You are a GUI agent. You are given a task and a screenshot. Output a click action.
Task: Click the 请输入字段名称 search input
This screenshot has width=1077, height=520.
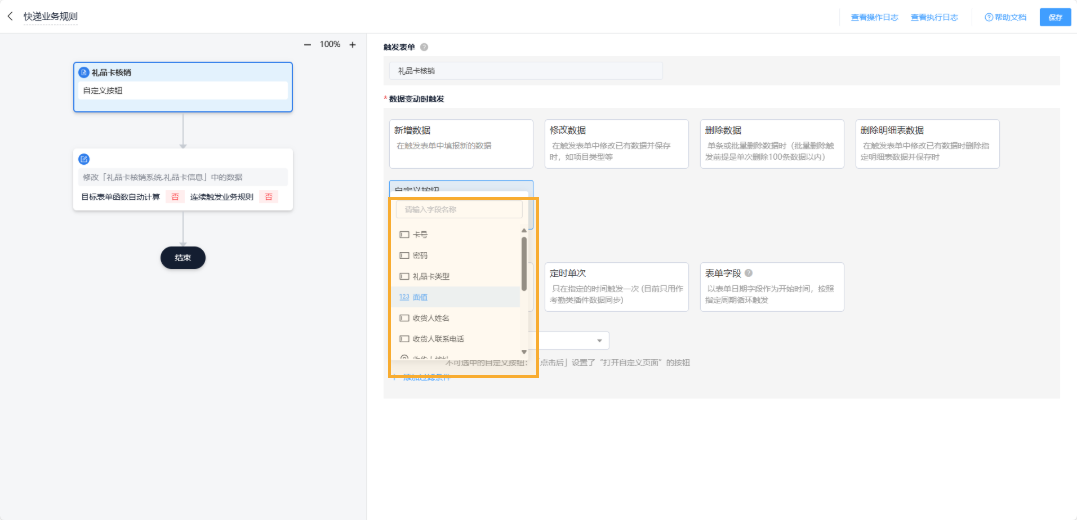coord(460,209)
